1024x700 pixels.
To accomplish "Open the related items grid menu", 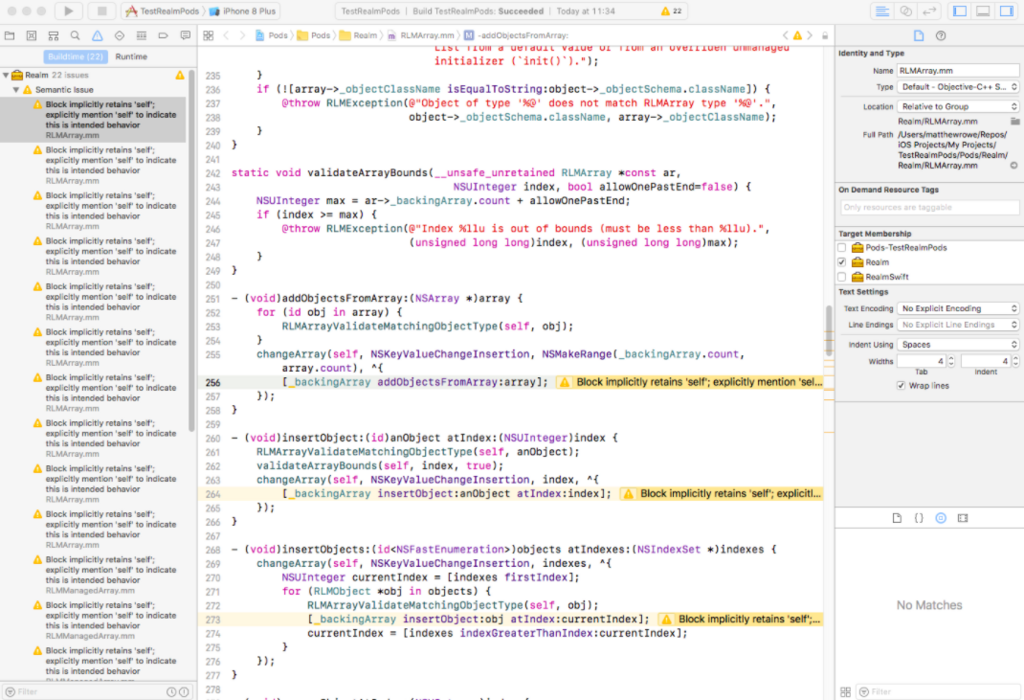I will point(208,36).
